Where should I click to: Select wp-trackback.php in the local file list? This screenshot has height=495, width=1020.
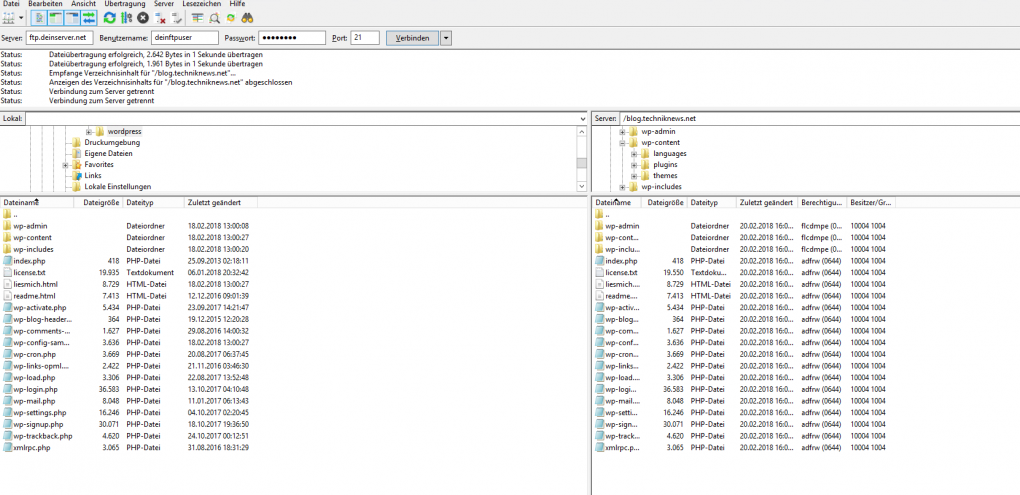click(43, 436)
